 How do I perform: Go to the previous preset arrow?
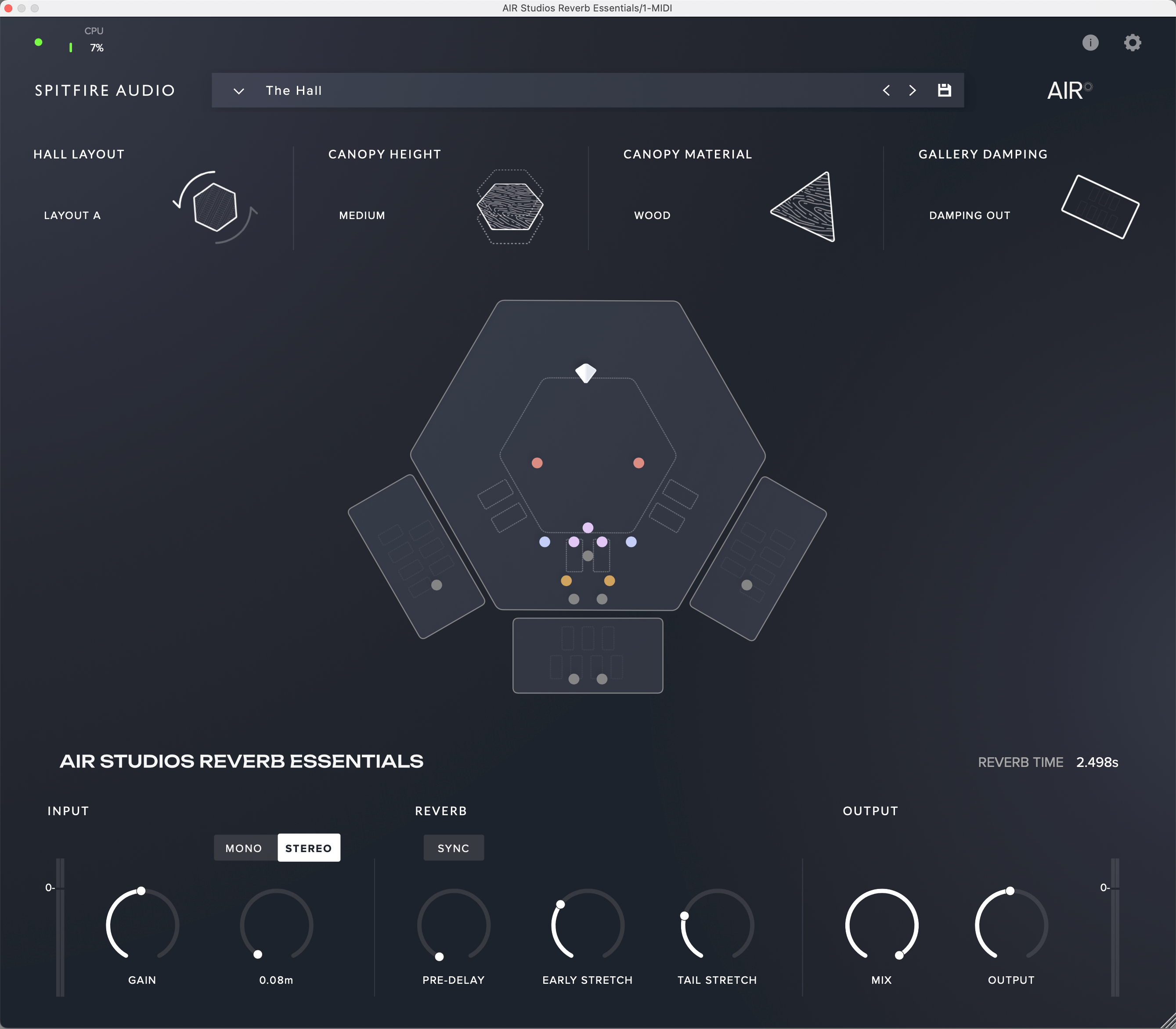886,90
